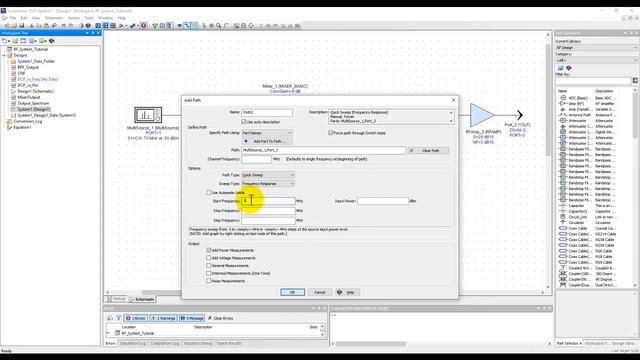Open the Edit menu
This screenshot has height=360, width=640.
[x=24, y=18]
